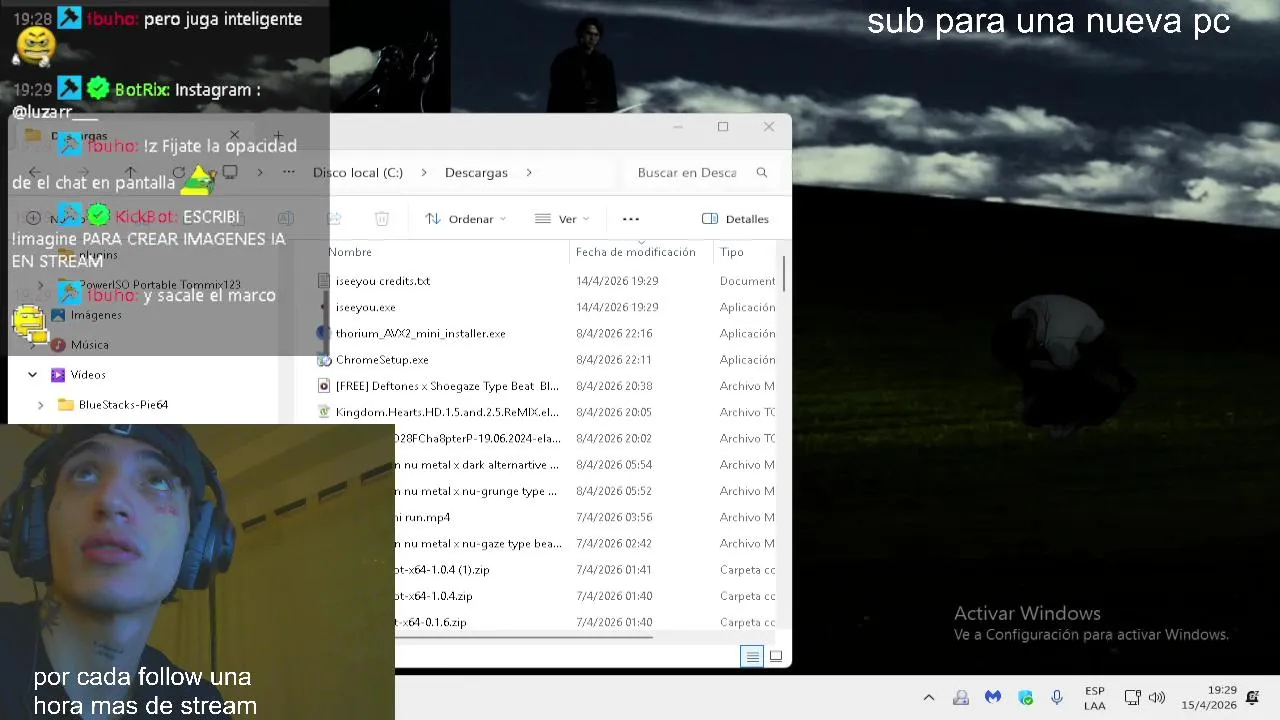Image resolution: width=1280 pixels, height=720 pixels.
Task: Show hidden tray icons chevron
Action: click(x=928, y=697)
